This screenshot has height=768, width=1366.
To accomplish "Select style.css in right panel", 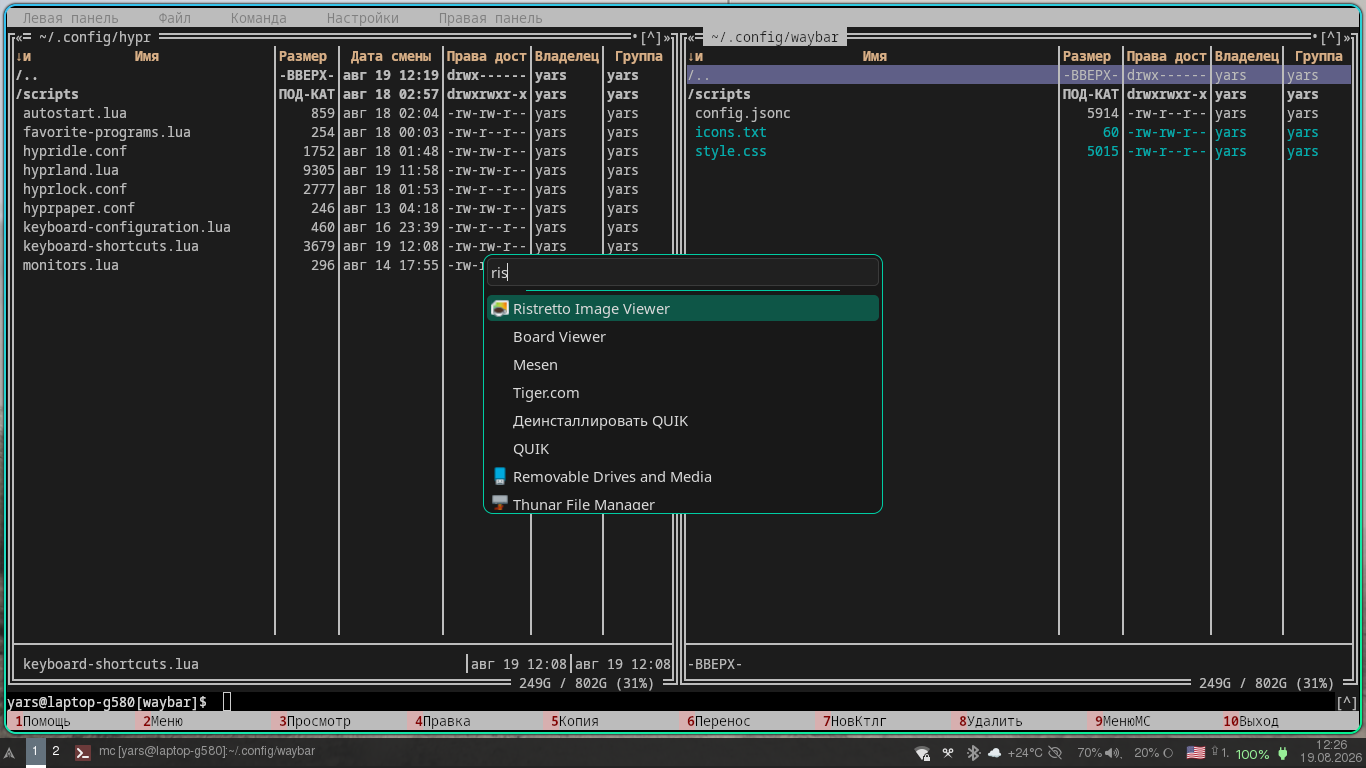I will pos(730,151).
